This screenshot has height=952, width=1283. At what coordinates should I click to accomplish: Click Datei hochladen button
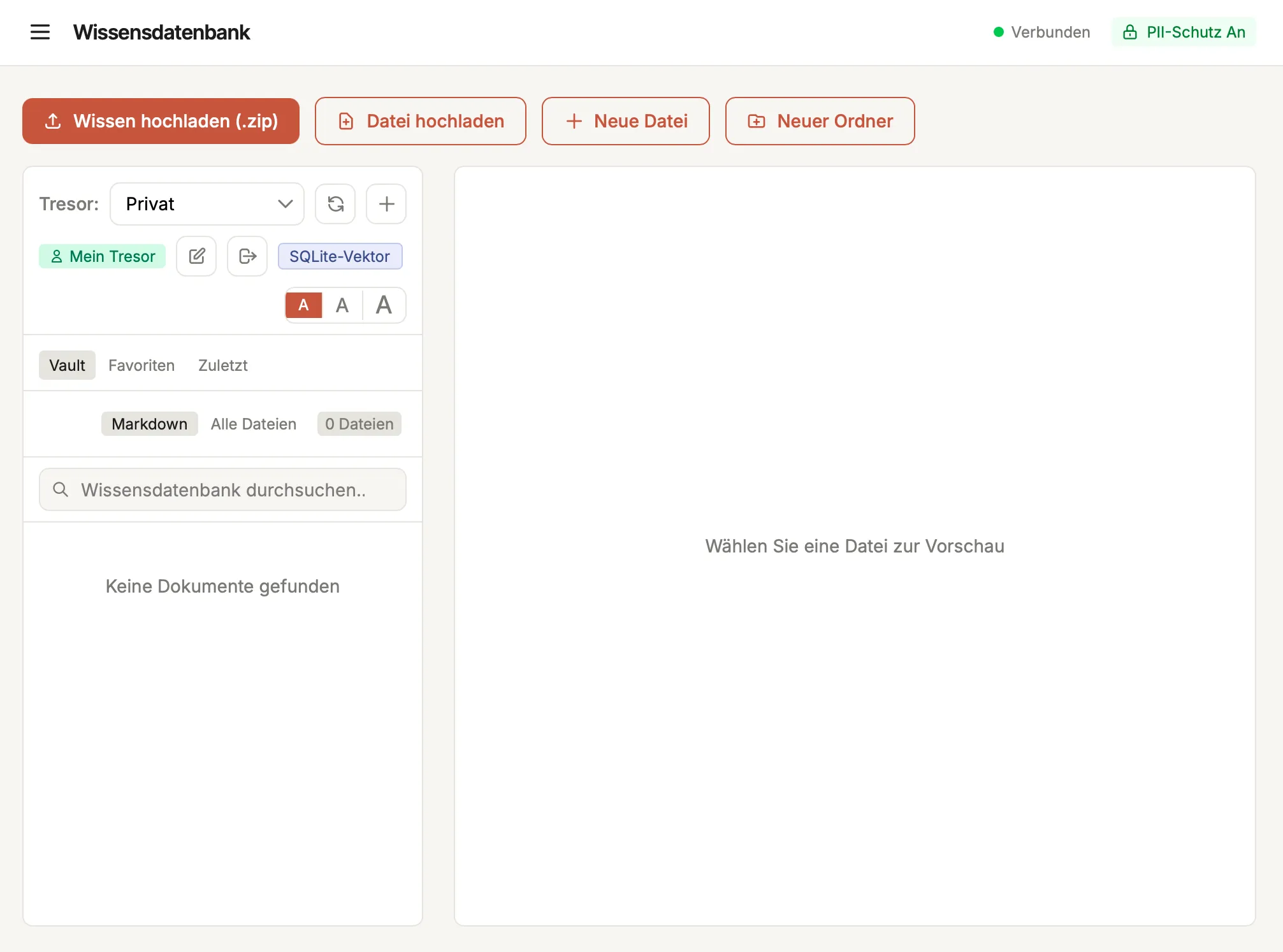point(421,121)
